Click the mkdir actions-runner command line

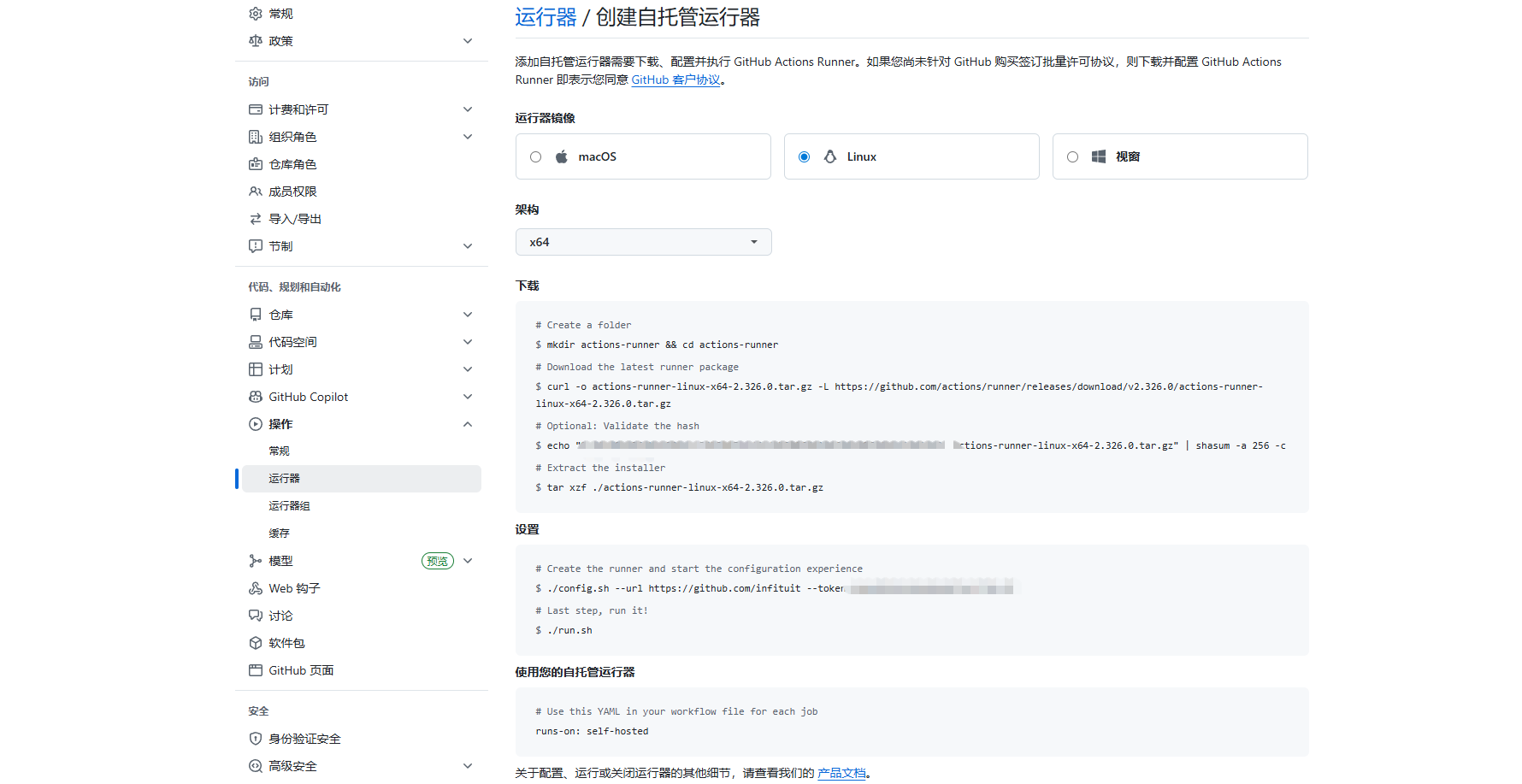(657, 345)
